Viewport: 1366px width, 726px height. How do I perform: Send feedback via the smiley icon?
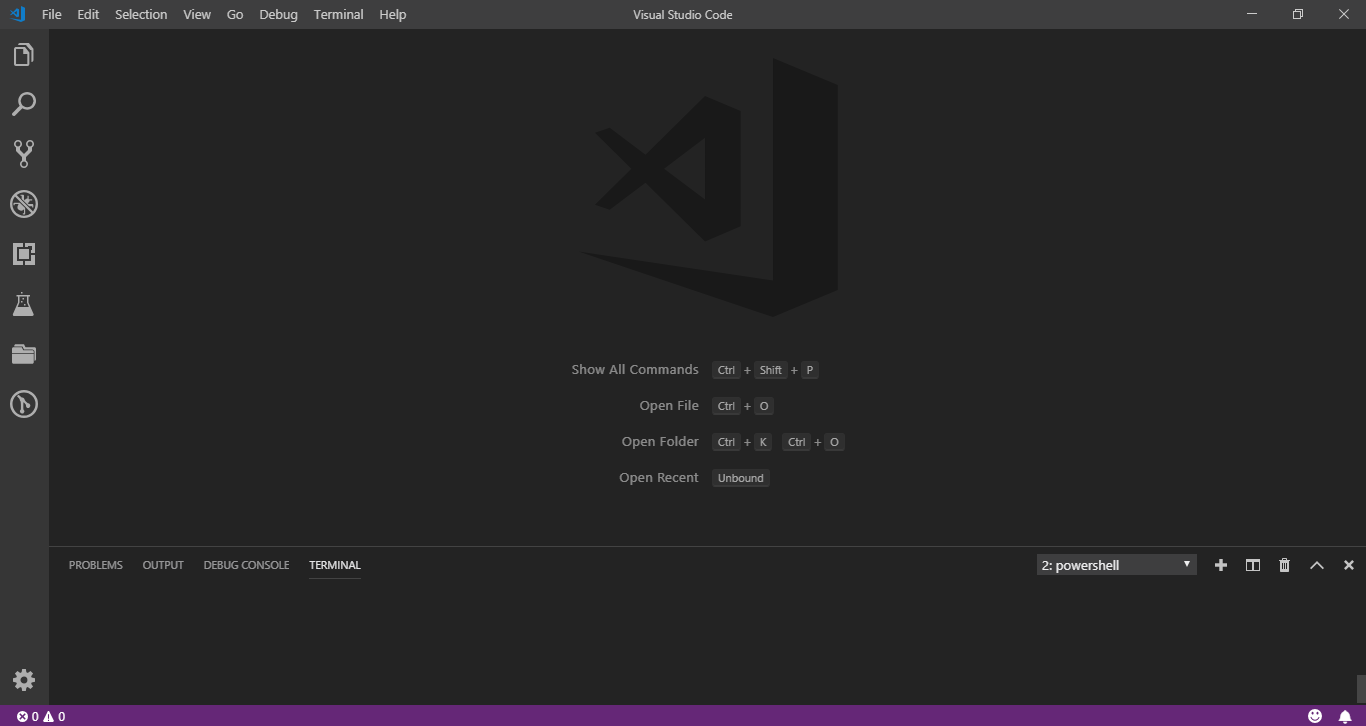click(x=1315, y=715)
